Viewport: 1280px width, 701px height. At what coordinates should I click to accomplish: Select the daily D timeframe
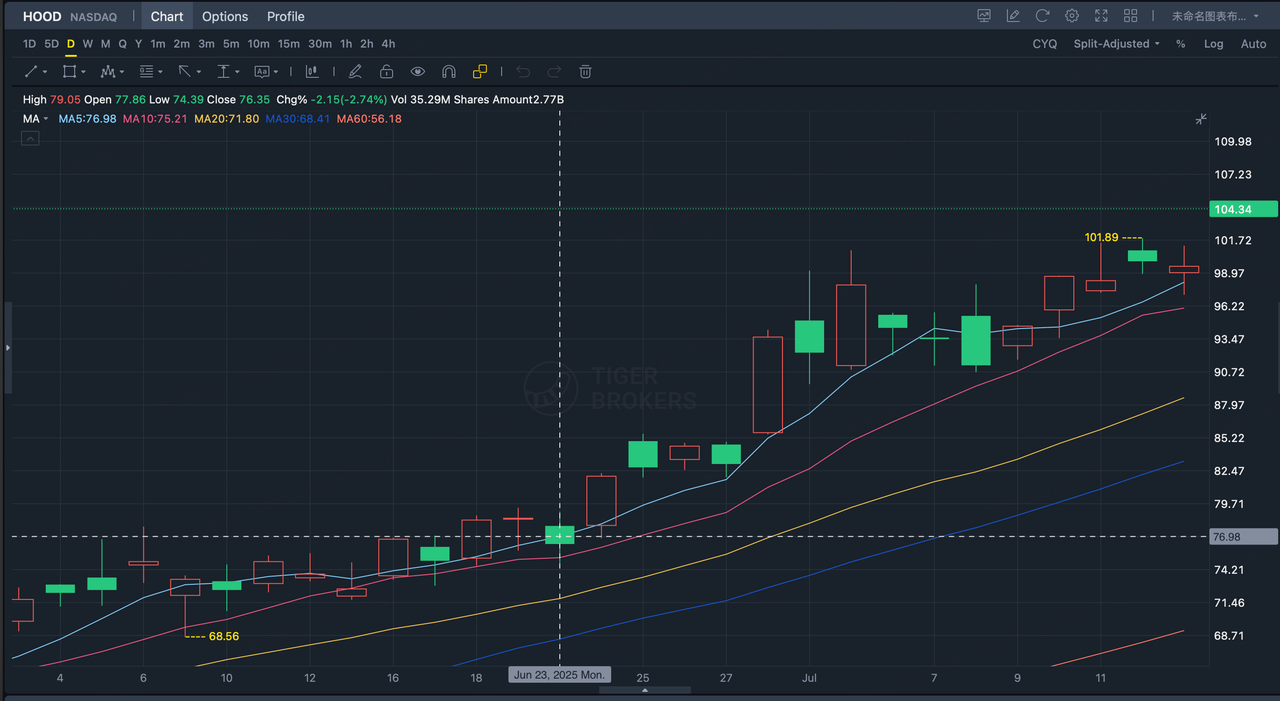pyautogui.click(x=71, y=44)
